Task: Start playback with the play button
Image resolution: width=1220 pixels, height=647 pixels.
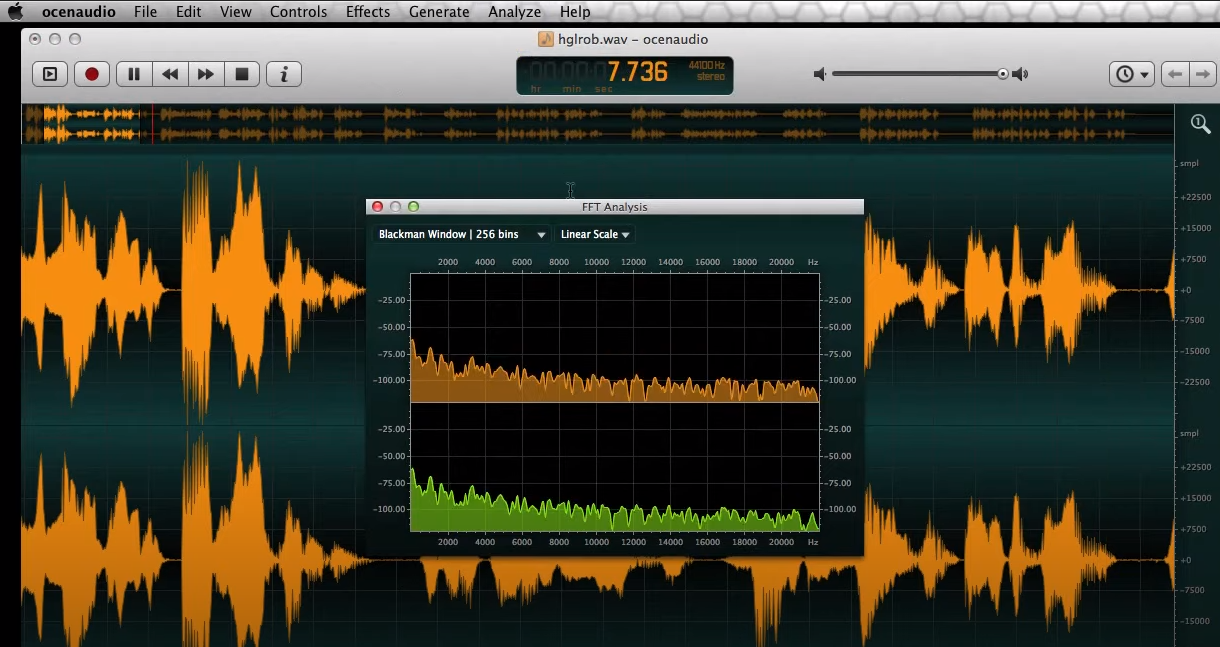Action: pos(49,73)
